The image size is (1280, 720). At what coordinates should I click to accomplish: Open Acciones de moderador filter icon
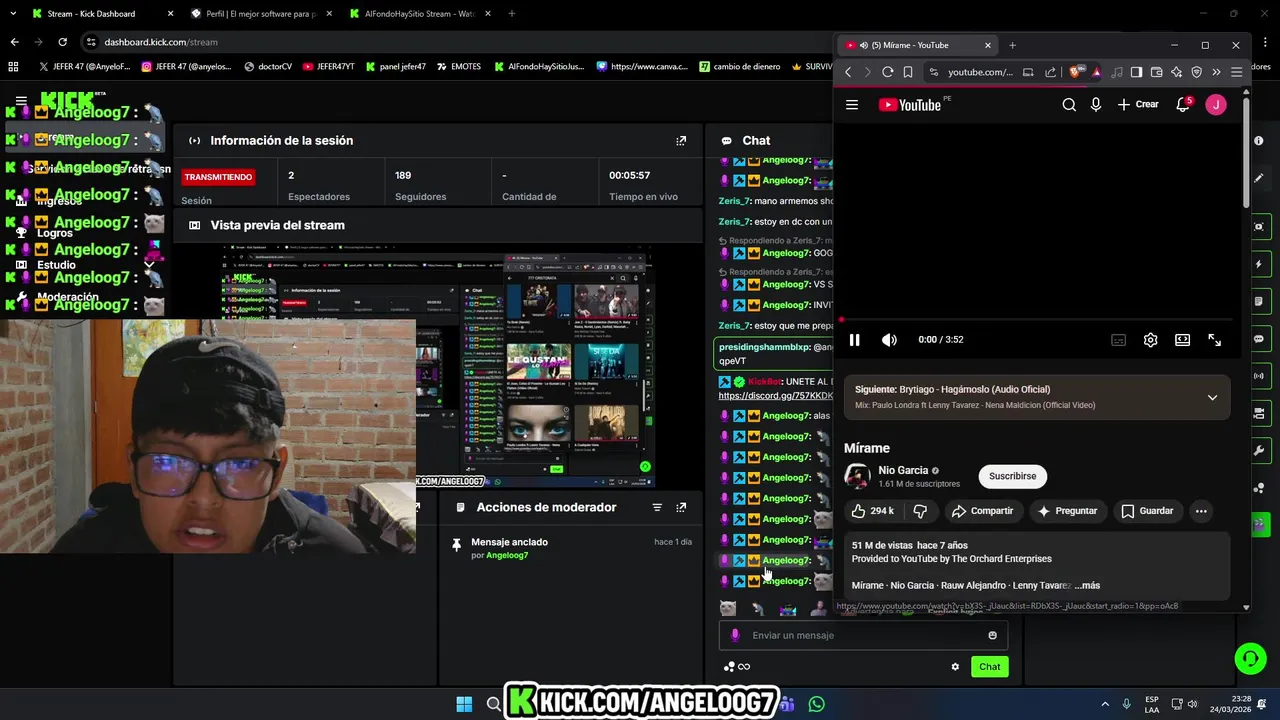click(657, 508)
